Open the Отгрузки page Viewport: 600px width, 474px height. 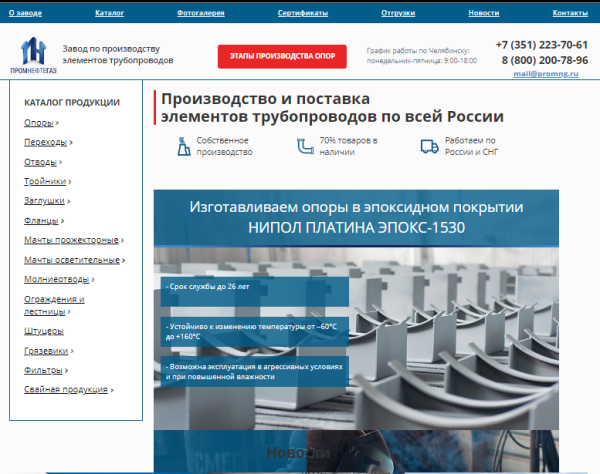point(398,13)
